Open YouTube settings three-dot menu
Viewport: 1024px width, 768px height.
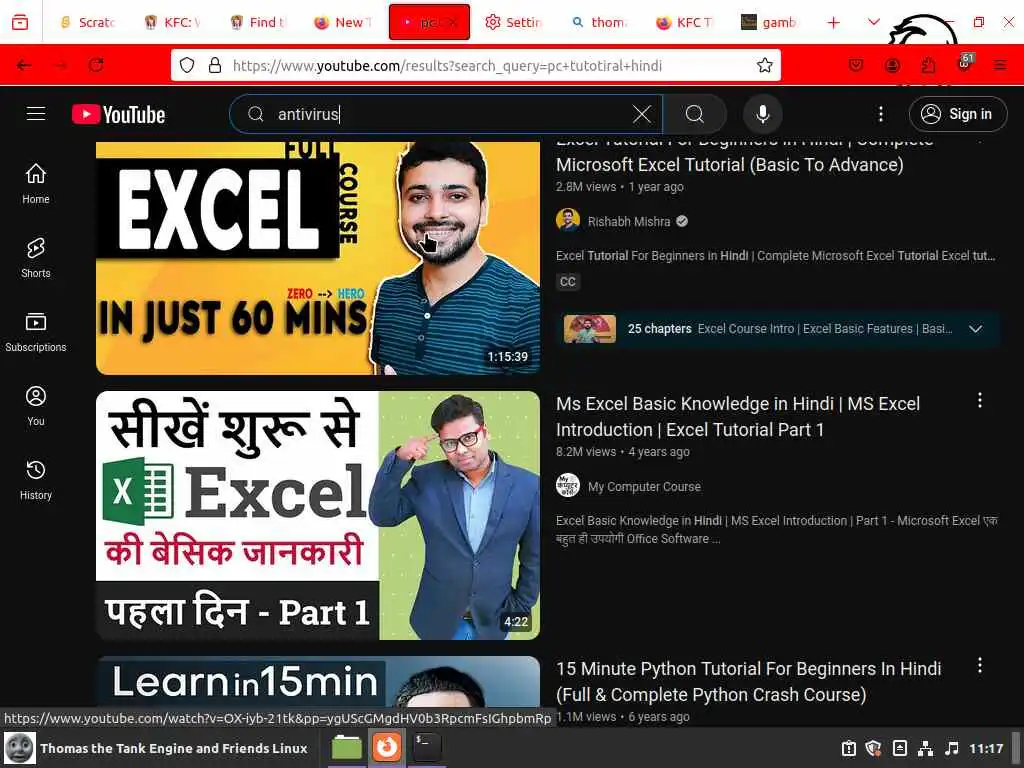point(880,114)
